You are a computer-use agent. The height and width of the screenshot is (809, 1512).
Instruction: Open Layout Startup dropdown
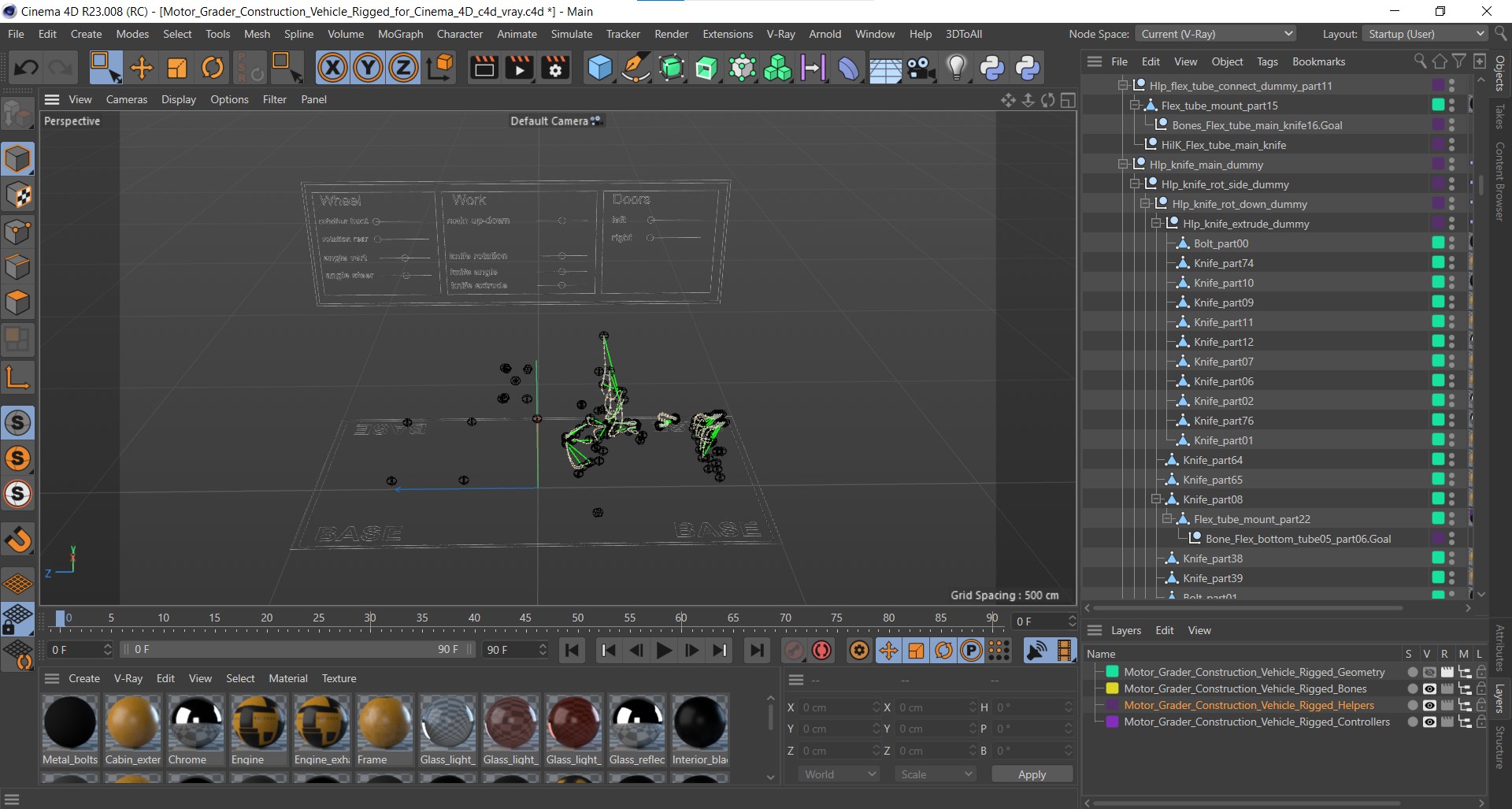[1426, 34]
